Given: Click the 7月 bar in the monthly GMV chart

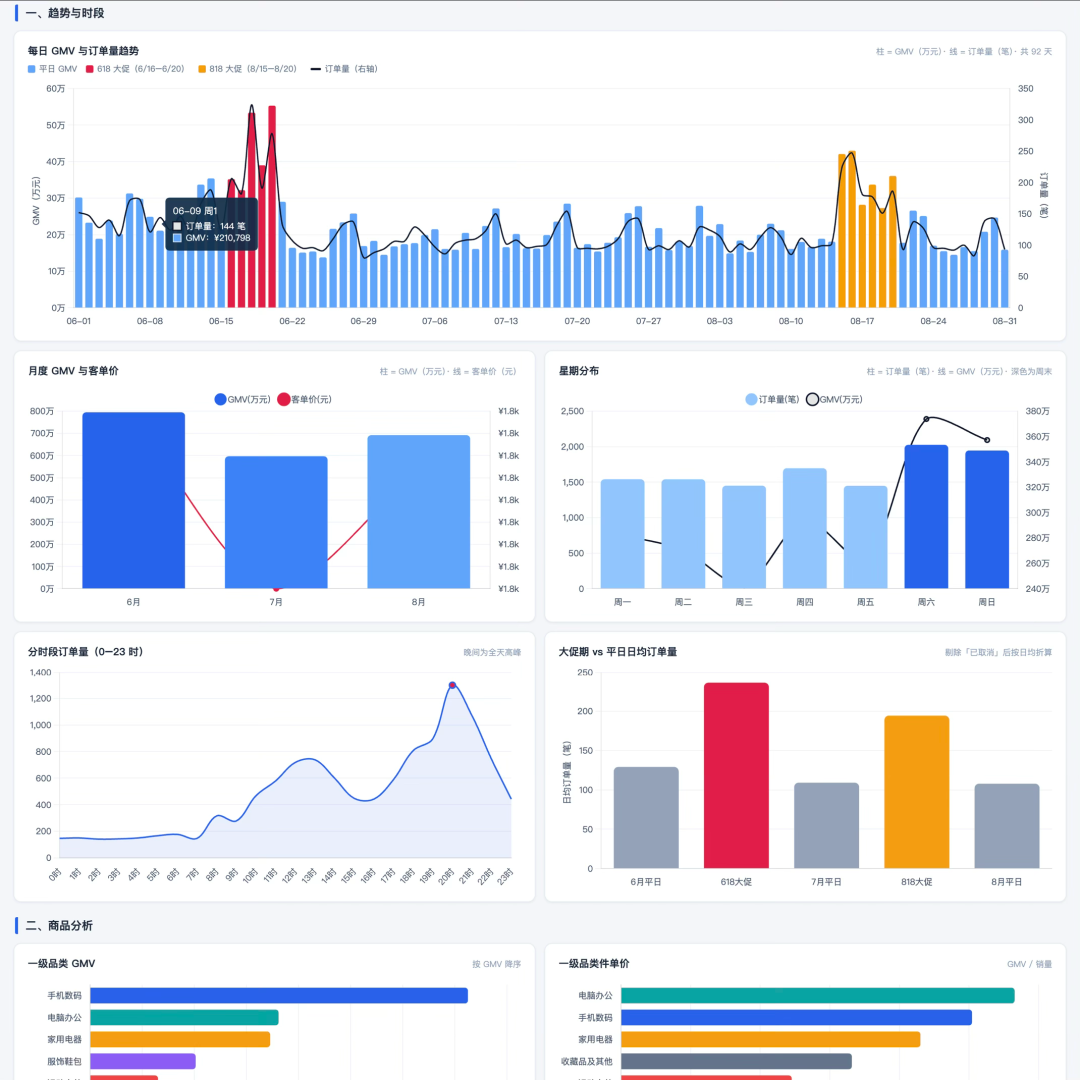Looking at the screenshot, I should tap(276, 522).
